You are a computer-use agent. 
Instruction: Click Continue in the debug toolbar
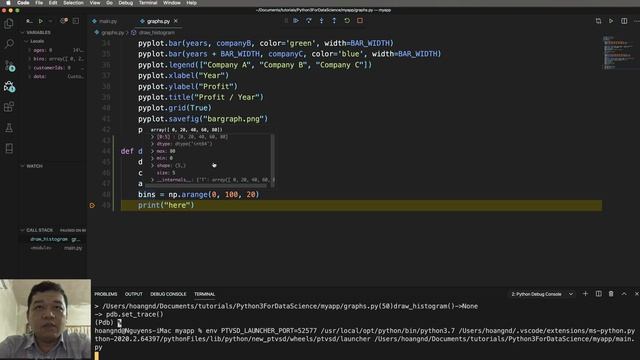click(x=296, y=21)
